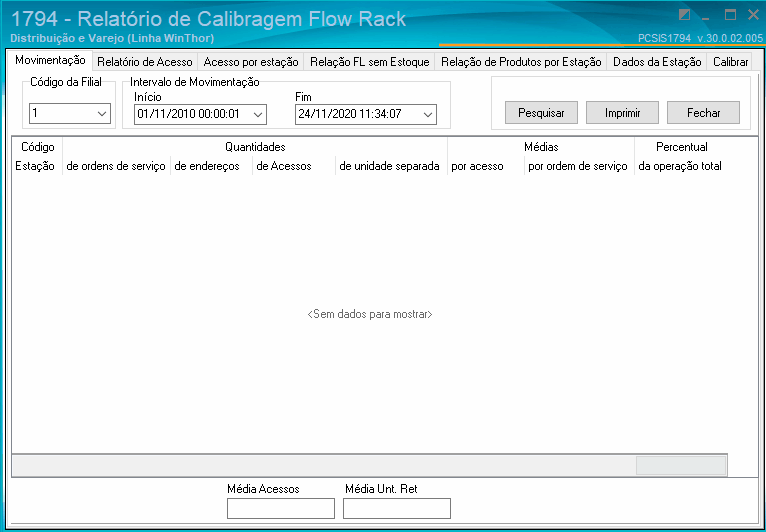
Task: Expand the Código da Filial dropdown arrow
Action: click(102, 114)
